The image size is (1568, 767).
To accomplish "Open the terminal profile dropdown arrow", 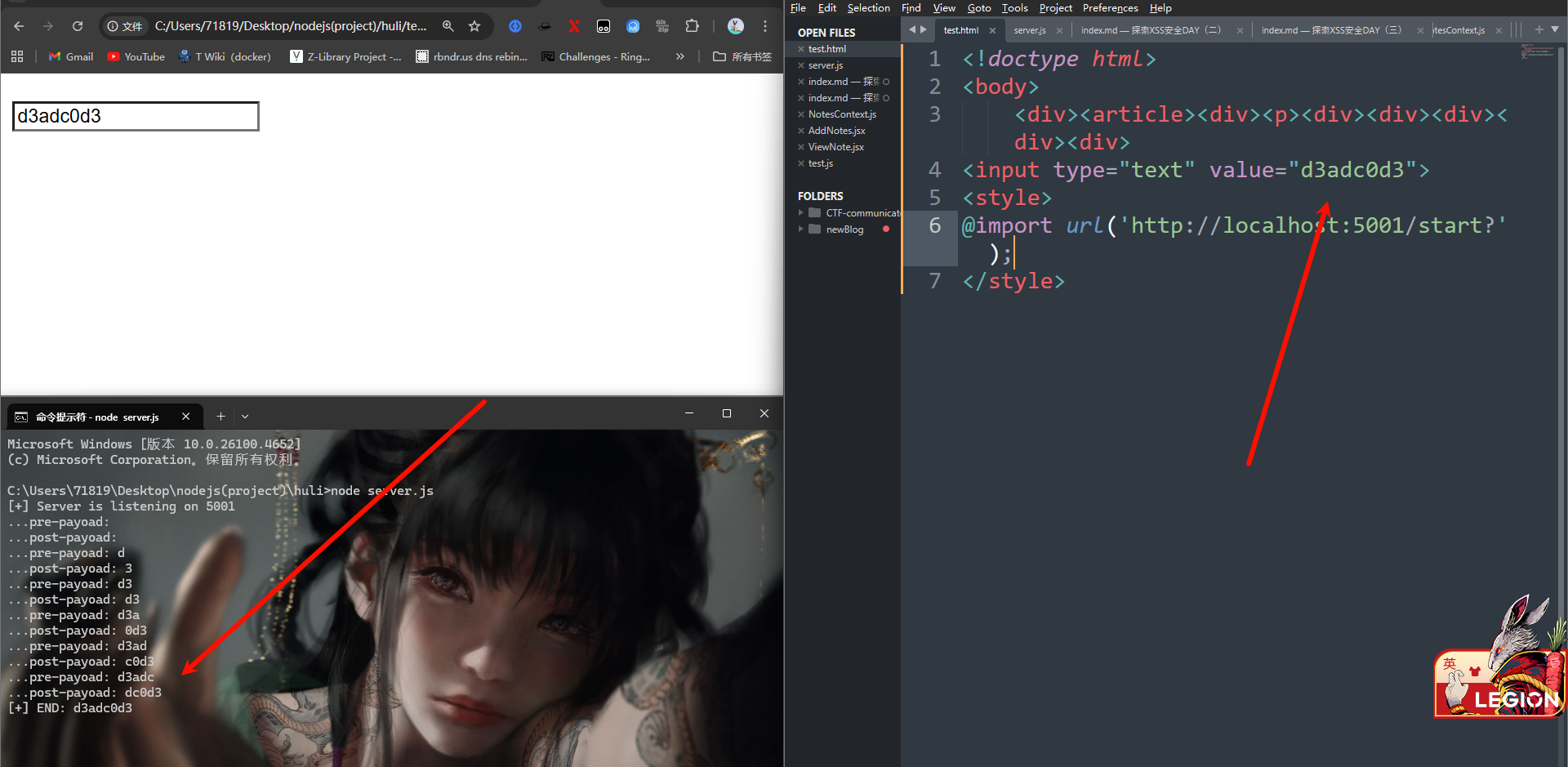I will (x=245, y=417).
